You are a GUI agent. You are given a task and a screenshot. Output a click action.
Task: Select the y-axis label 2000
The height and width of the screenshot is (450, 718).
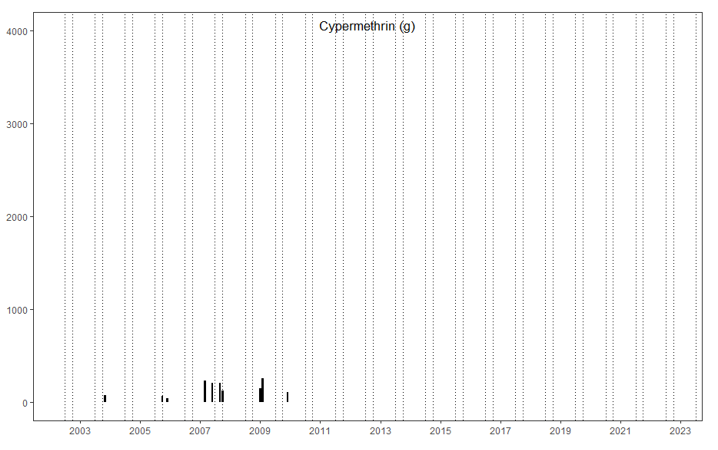click(x=17, y=217)
